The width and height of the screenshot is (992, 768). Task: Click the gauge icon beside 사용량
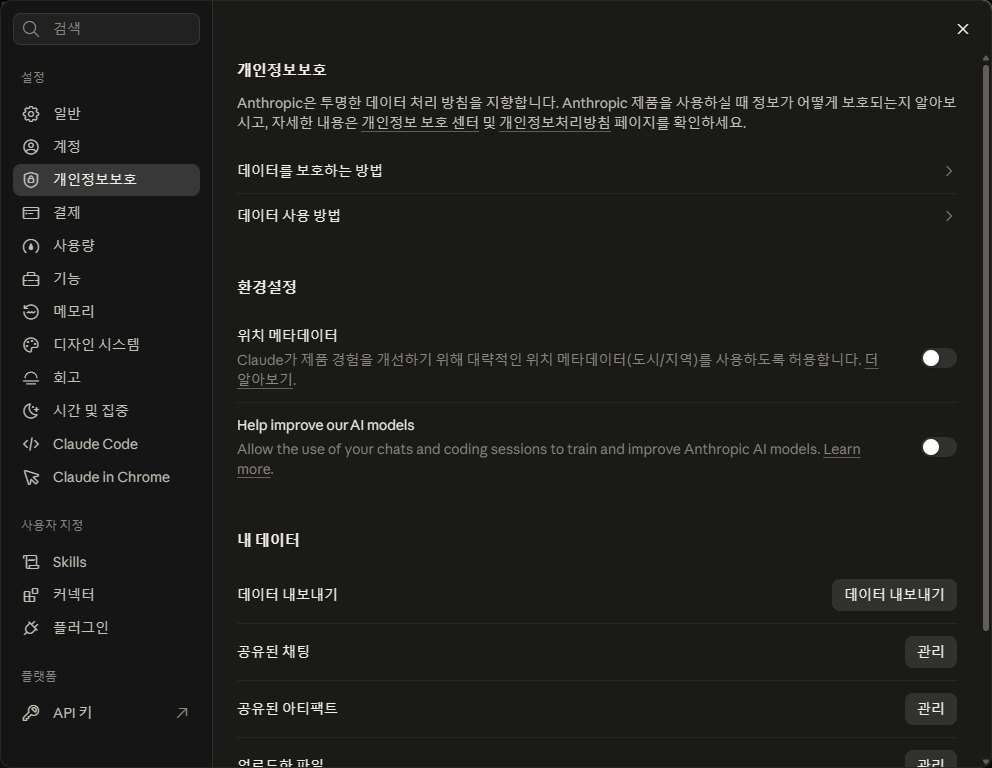click(x=31, y=245)
